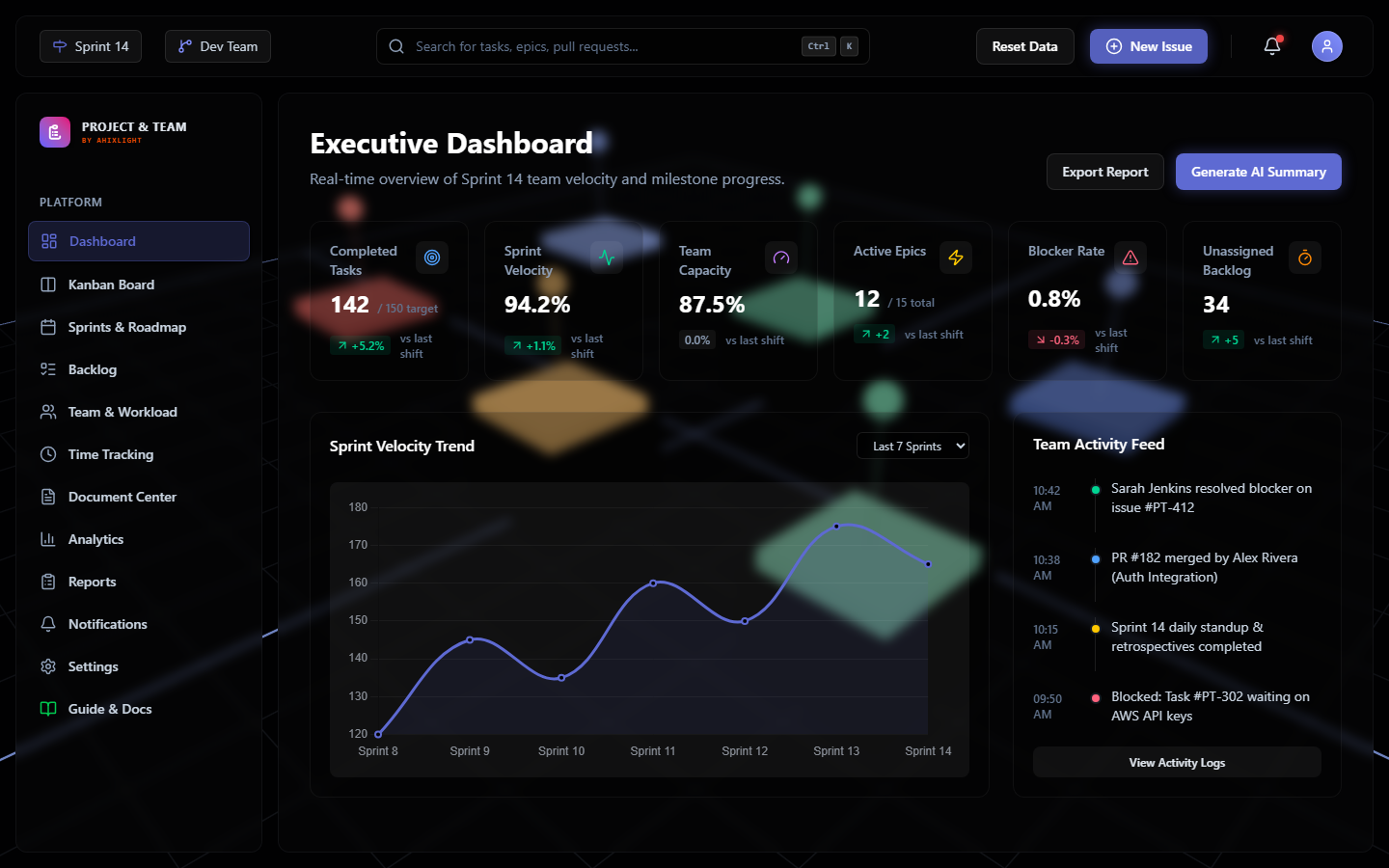Click the '-0.3%' blocker change badge
The image size is (1389, 868).
point(1057,339)
